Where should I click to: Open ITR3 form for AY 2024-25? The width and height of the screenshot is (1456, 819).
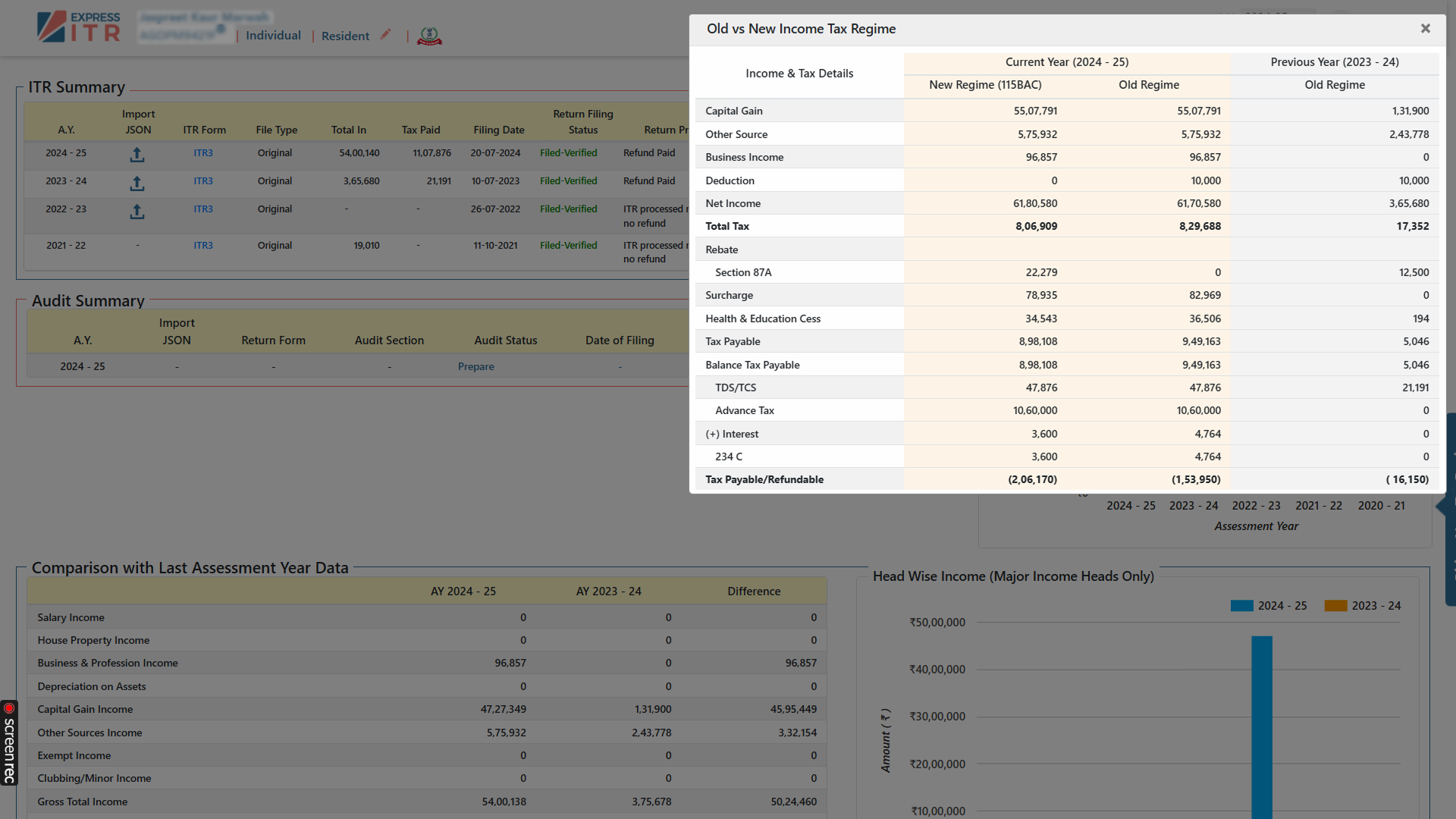202,152
